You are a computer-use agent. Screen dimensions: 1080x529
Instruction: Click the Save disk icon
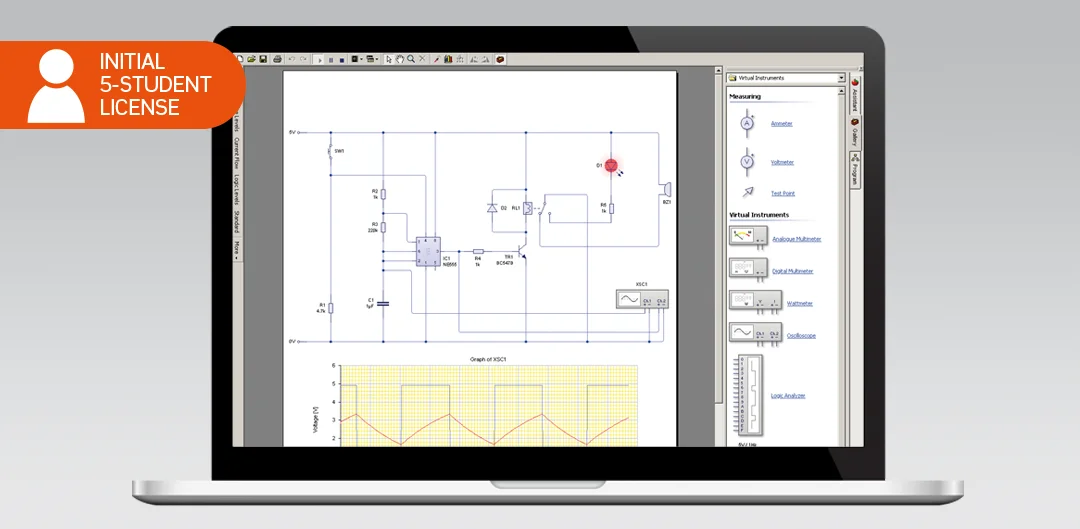[263, 59]
